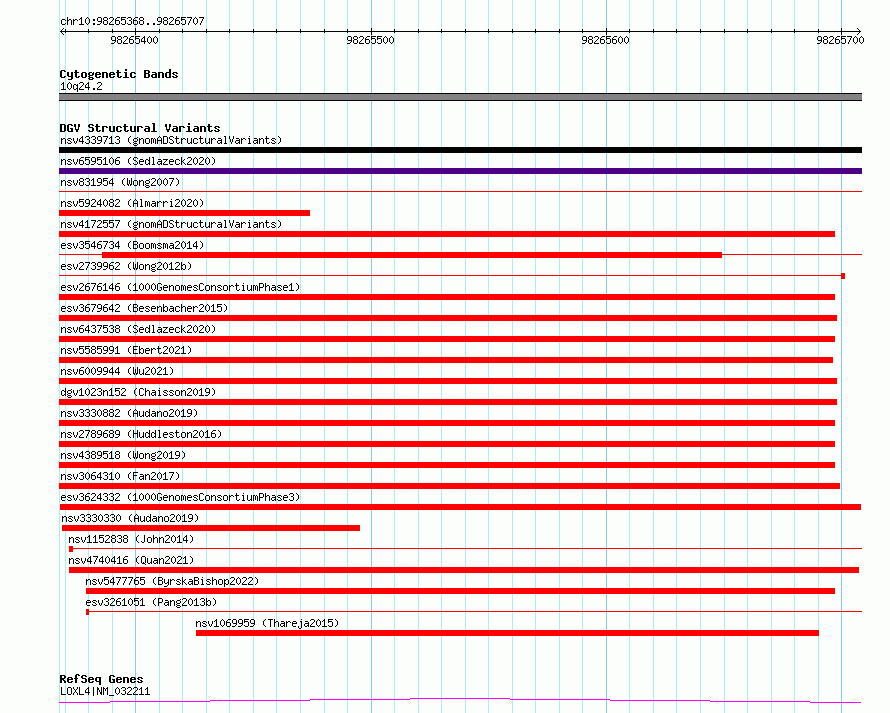This screenshot has height=713, width=890.
Task: Open variant nsv4740416 Quan2021 label
Action: (x=131, y=560)
